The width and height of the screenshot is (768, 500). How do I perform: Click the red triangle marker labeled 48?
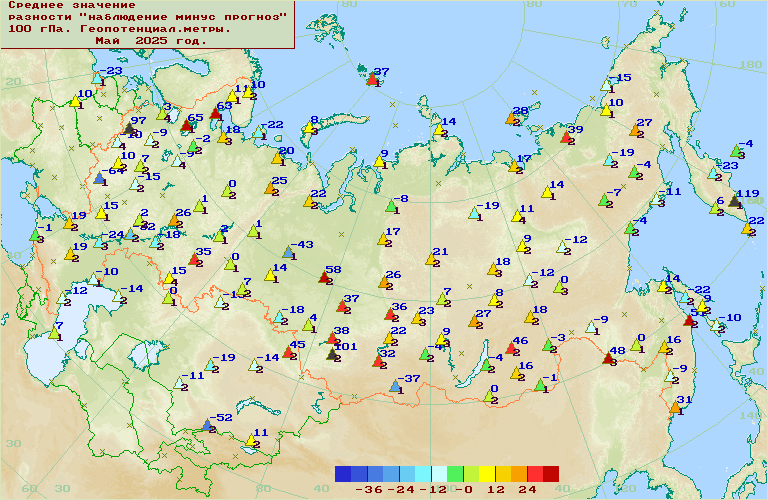point(608,358)
